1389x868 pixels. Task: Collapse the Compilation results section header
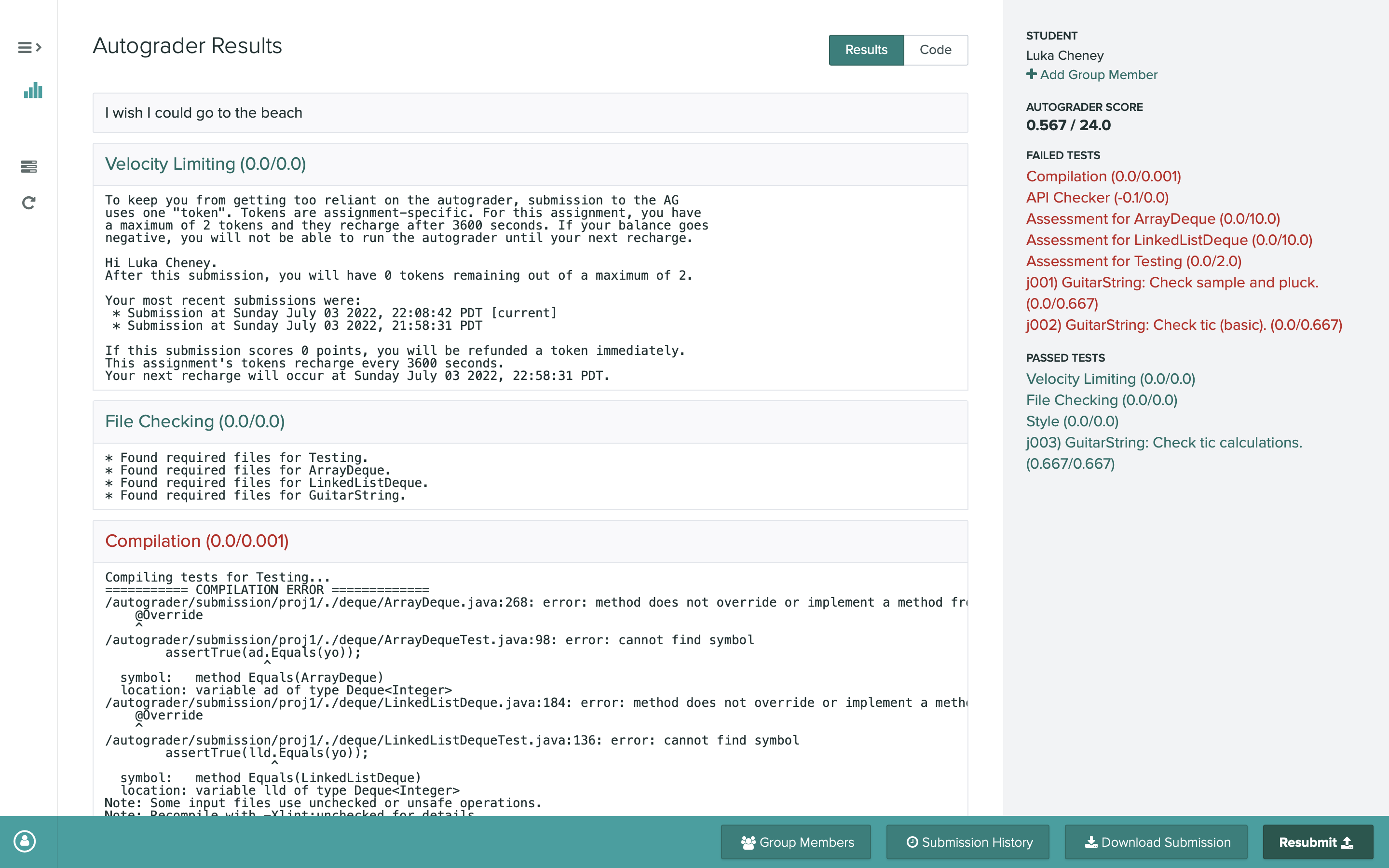click(x=197, y=542)
